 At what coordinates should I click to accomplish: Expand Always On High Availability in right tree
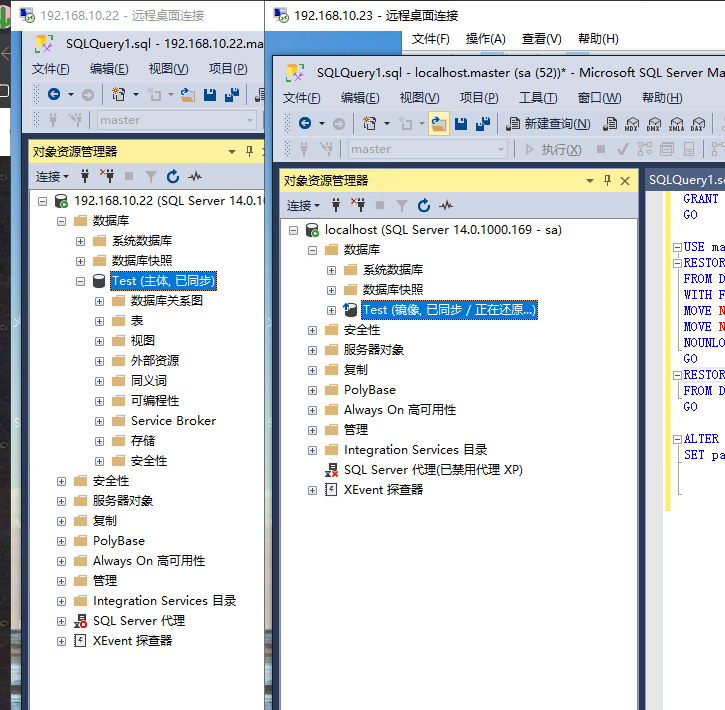pyautogui.click(x=313, y=410)
